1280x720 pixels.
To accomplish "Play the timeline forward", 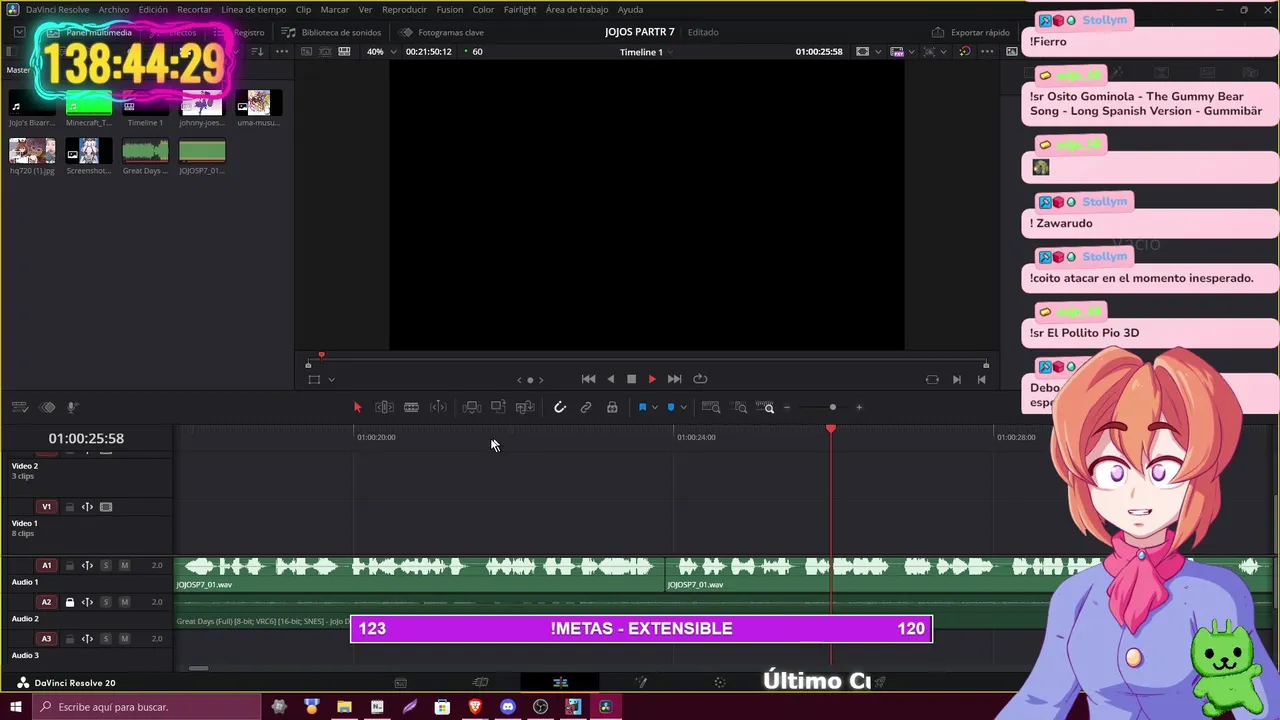I will point(652,379).
